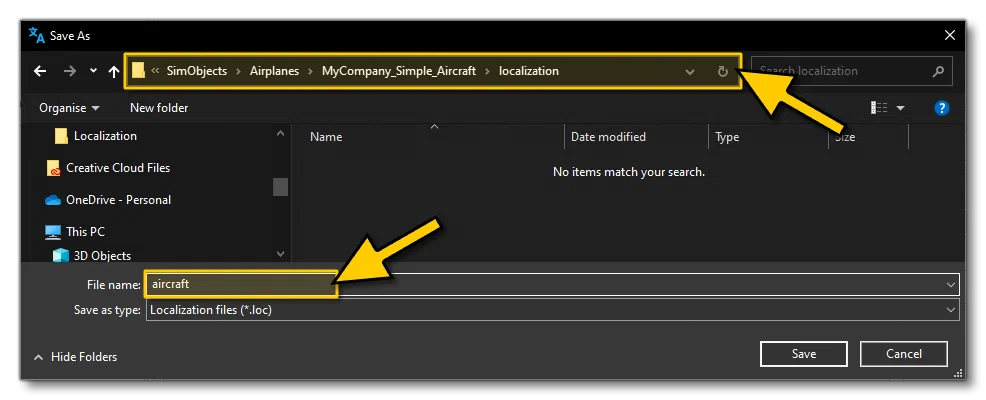Viewport: 986px width, 400px height.
Task: Click the 3D Objects cube icon
Action: coord(61,255)
